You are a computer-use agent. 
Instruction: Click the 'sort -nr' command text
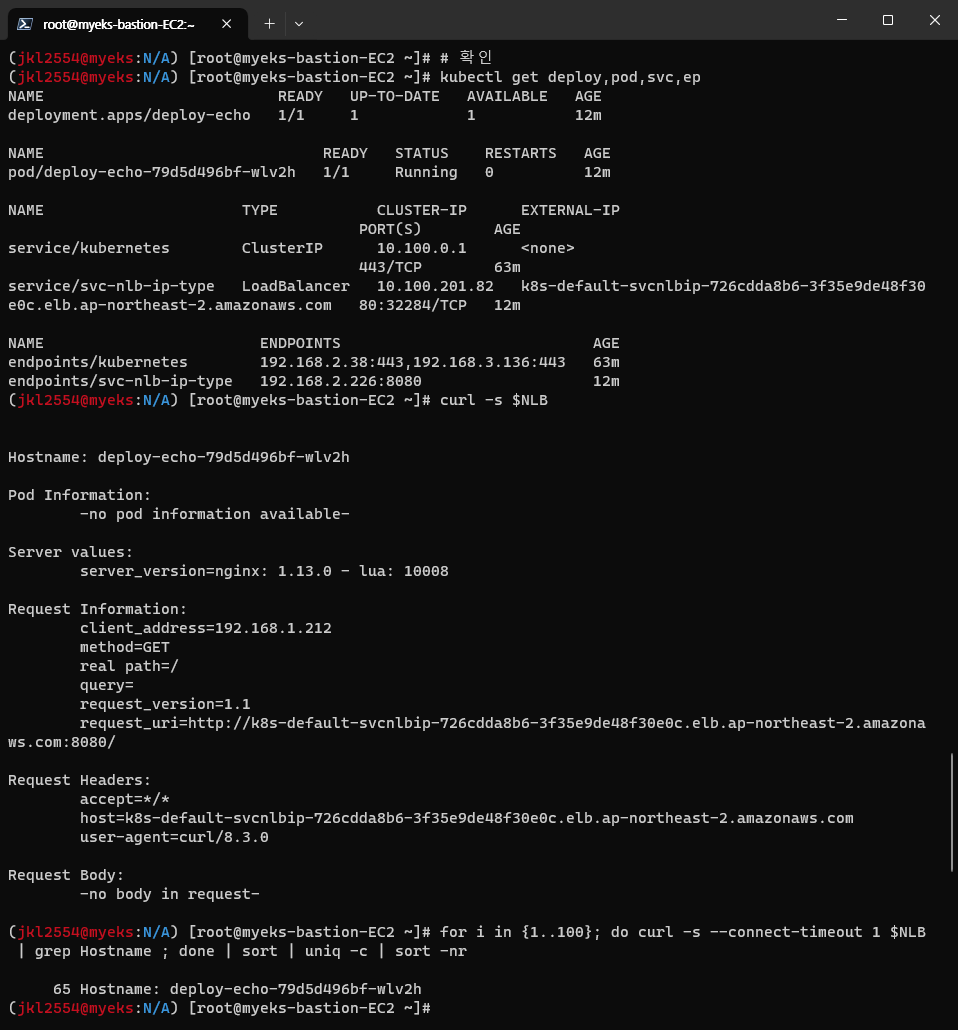pyautogui.click(x=430, y=951)
